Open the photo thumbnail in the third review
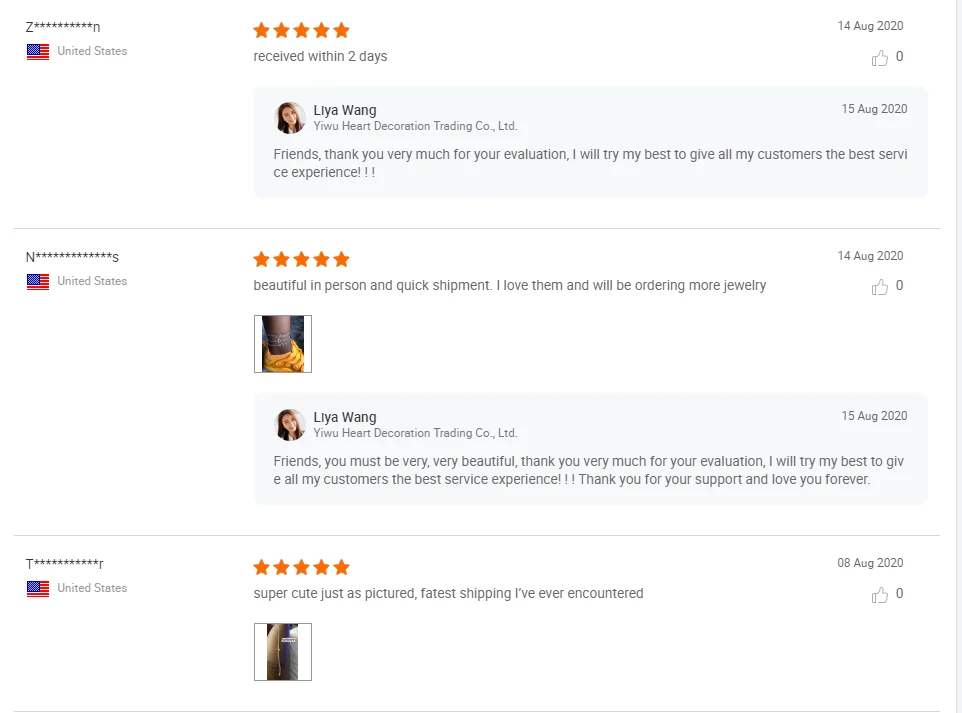962x713 pixels. tap(283, 652)
